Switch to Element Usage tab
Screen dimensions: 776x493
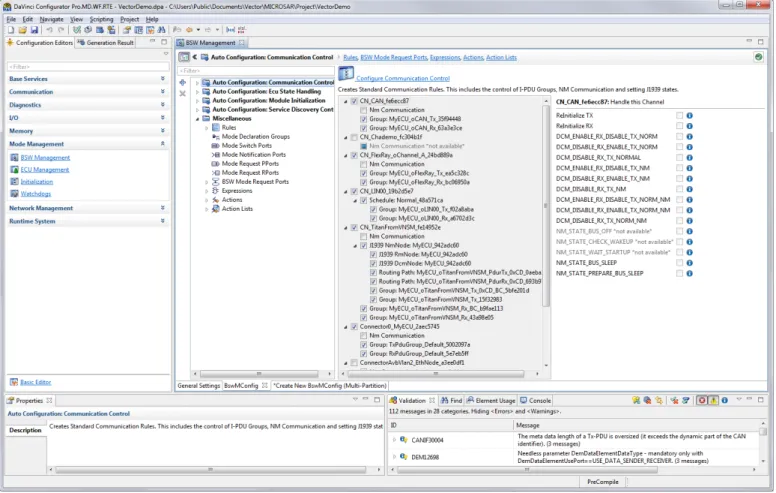[x=491, y=400]
